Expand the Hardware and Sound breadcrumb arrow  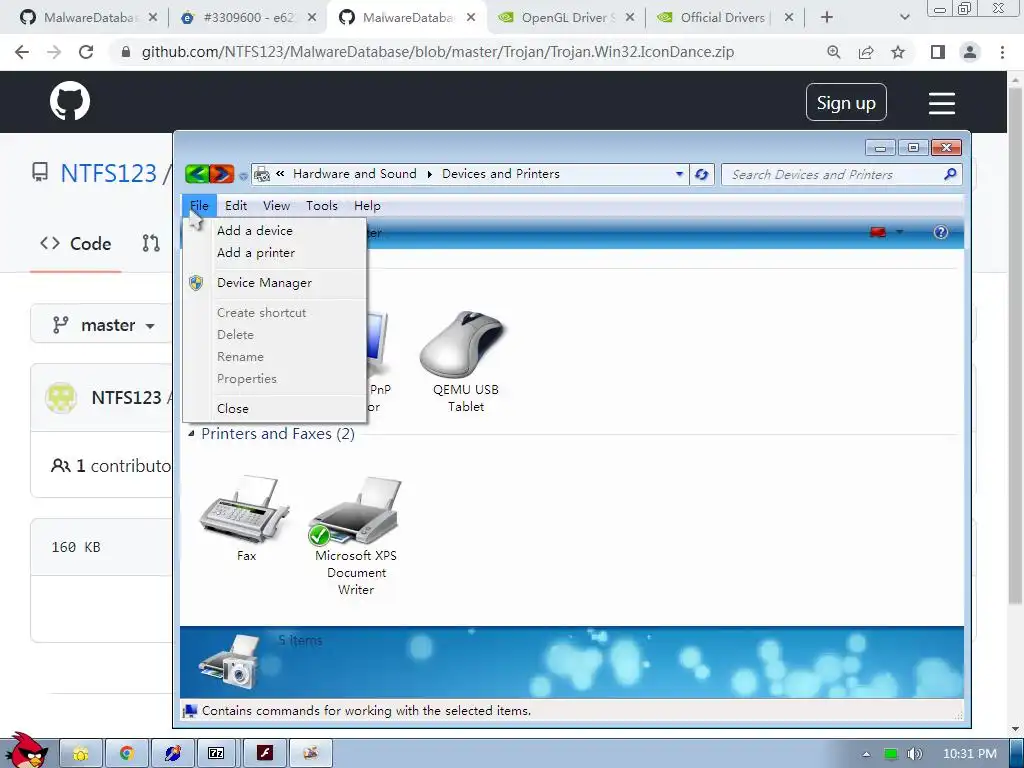430,174
